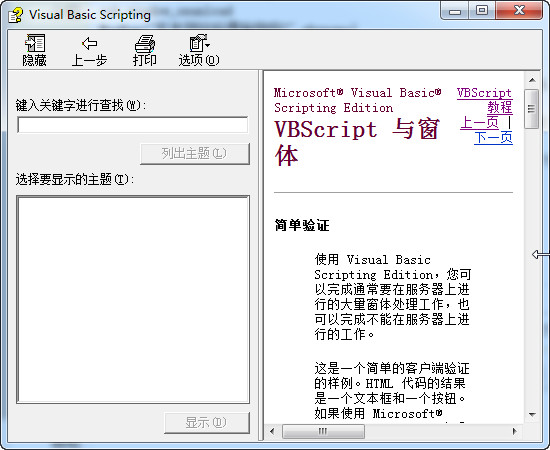Click the 列出主题 button
The width and height of the screenshot is (550, 450).
(195, 153)
